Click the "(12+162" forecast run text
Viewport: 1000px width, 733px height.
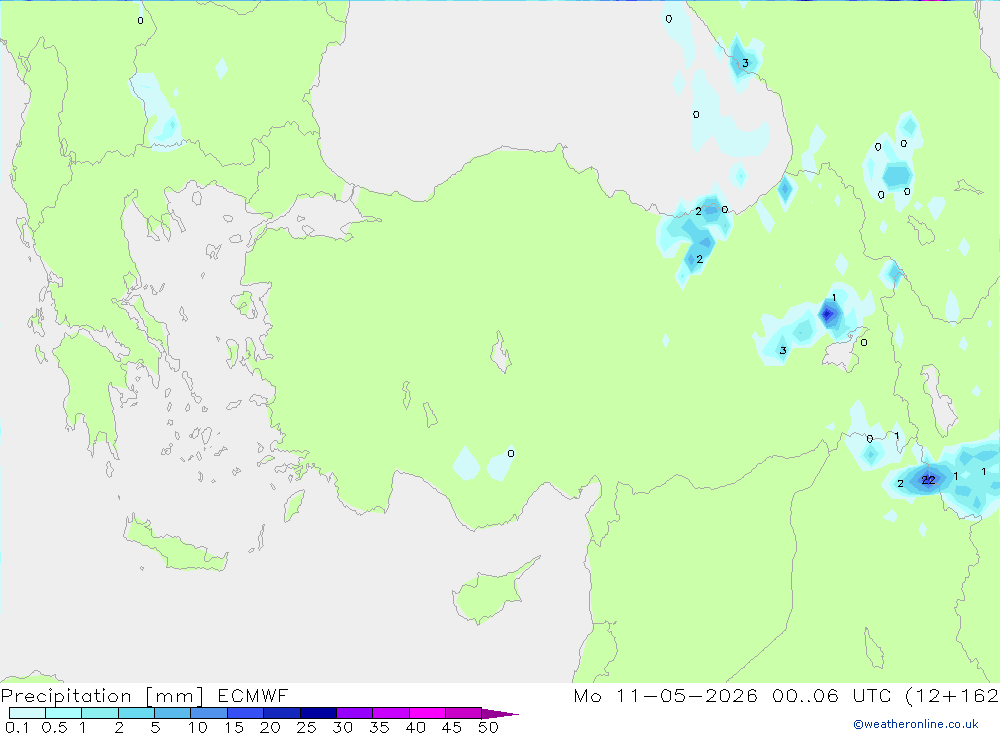[x=952, y=695]
